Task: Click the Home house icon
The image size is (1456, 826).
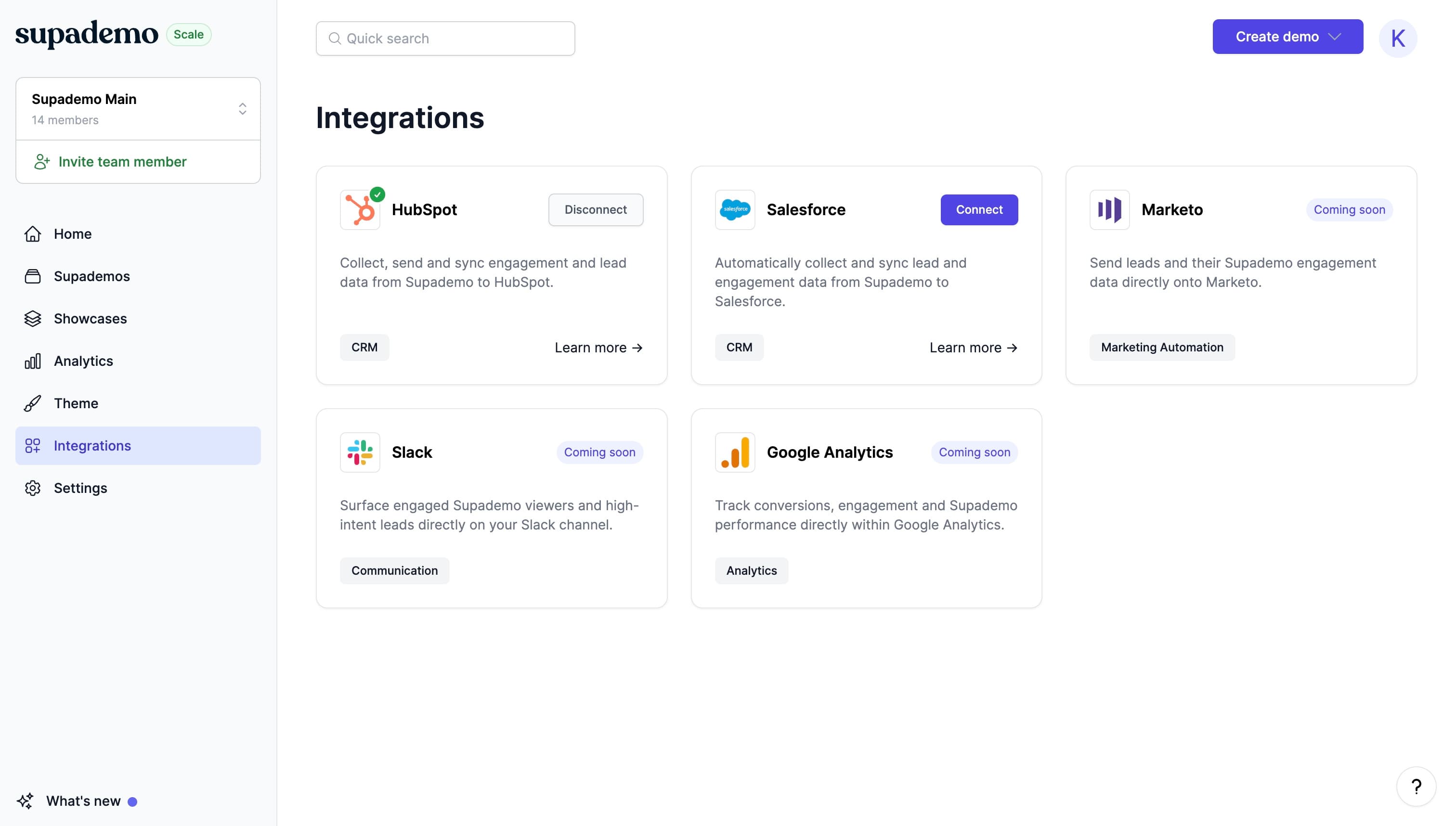Action: pyautogui.click(x=32, y=234)
